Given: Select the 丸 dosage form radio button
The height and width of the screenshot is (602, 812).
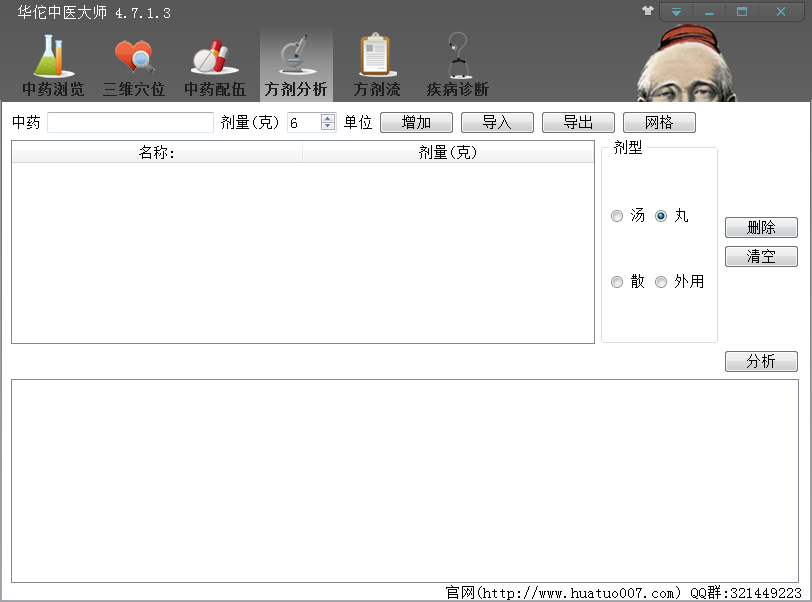Looking at the screenshot, I should pyautogui.click(x=661, y=216).
